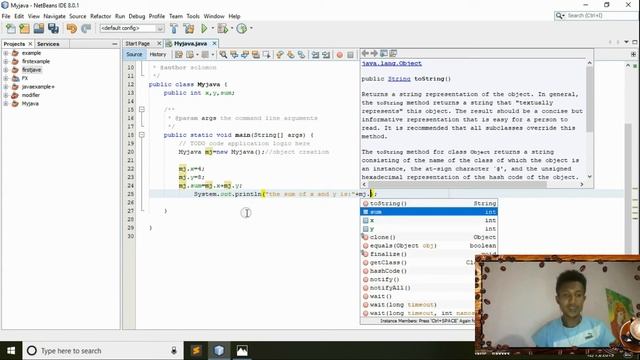Click the Redo toolbar icon

[x=86, y=28]
